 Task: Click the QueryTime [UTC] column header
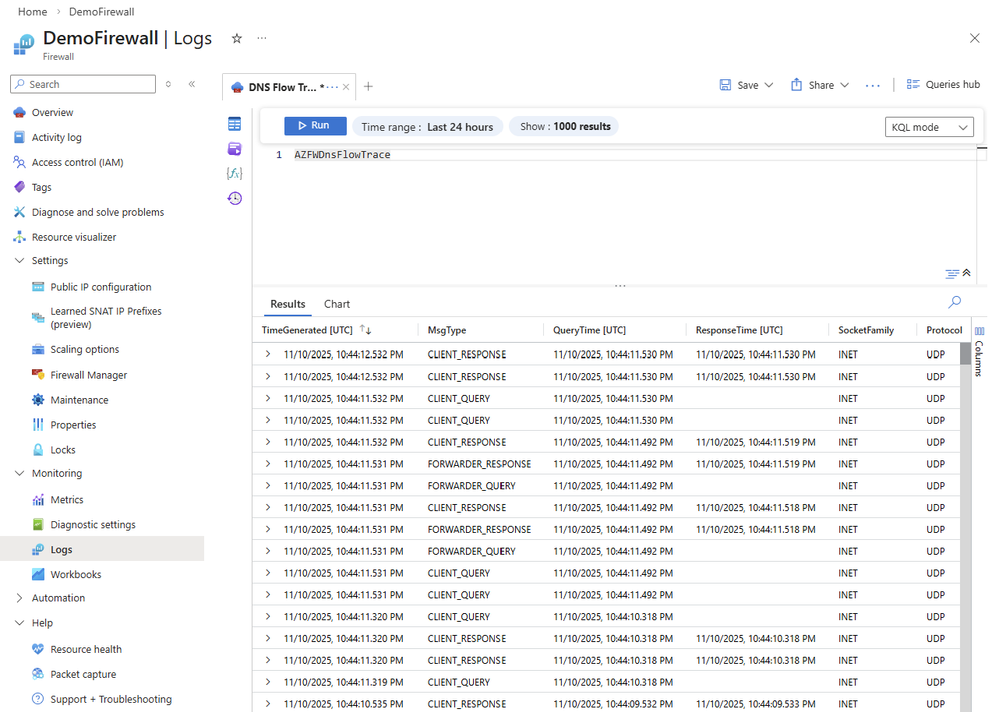[x=589, y=330]
